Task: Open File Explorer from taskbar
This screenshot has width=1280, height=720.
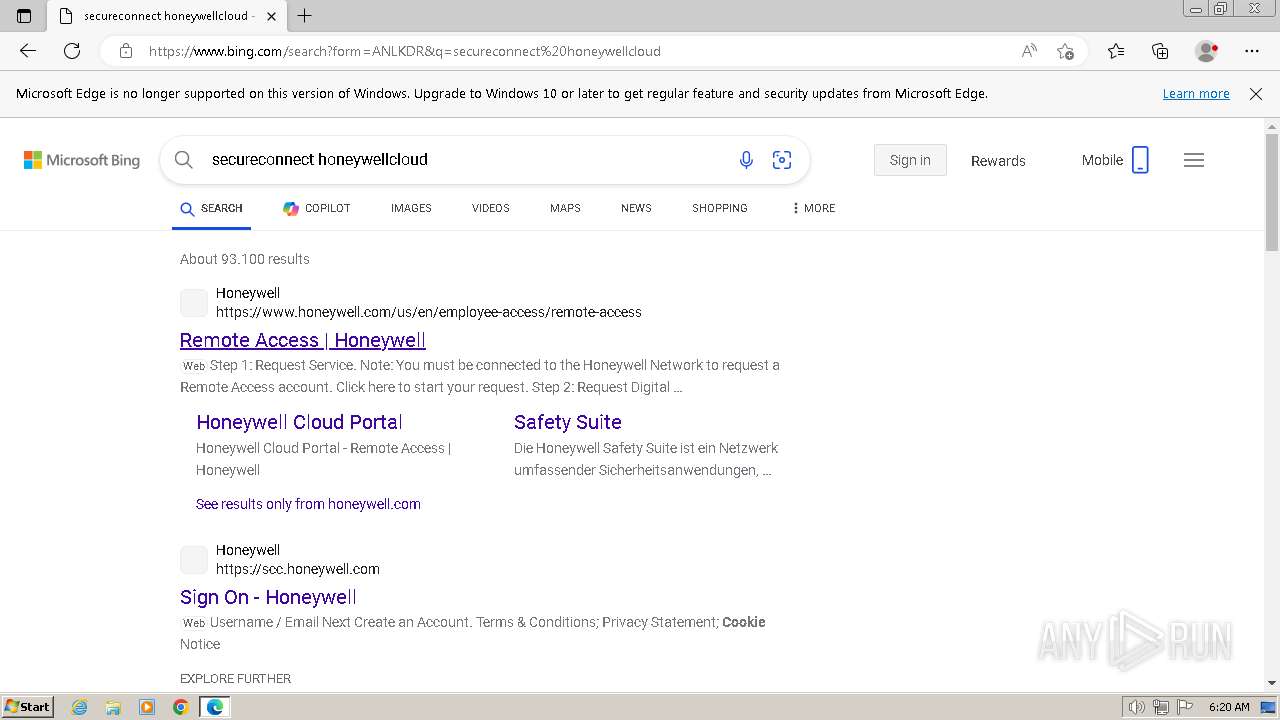Action: coord(113,707)
